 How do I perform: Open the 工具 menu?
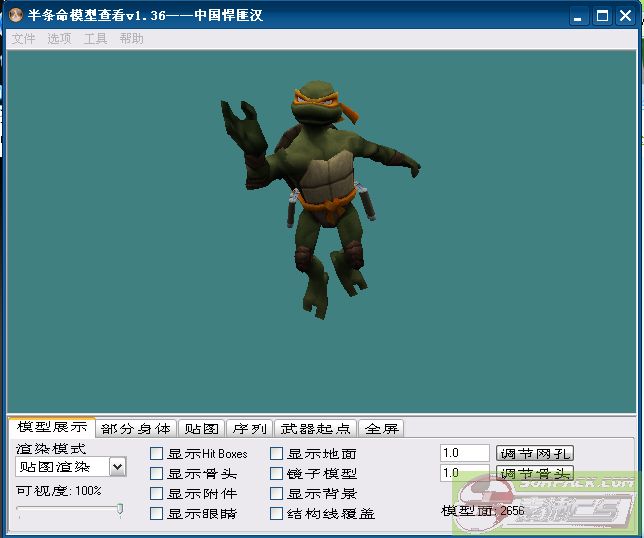(x=95, y=39)
